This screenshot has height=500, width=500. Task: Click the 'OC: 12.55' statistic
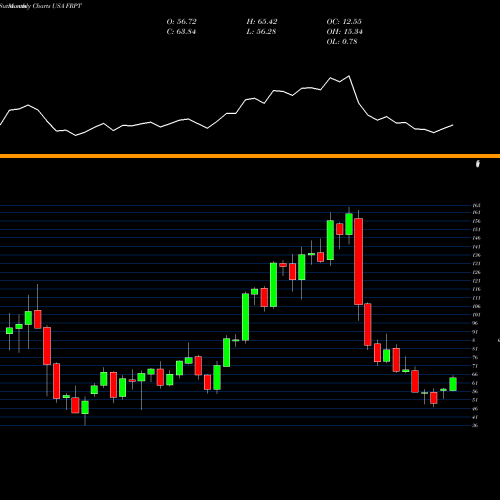344,22
